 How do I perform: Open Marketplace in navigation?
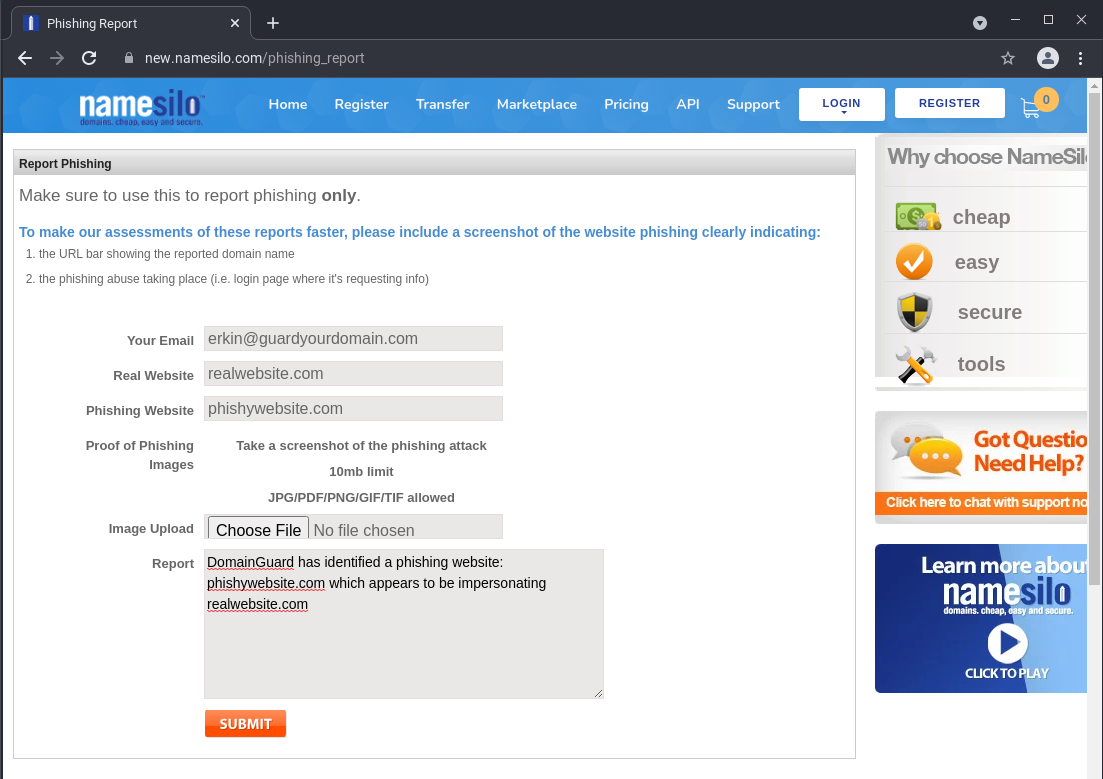coord(537,104)
